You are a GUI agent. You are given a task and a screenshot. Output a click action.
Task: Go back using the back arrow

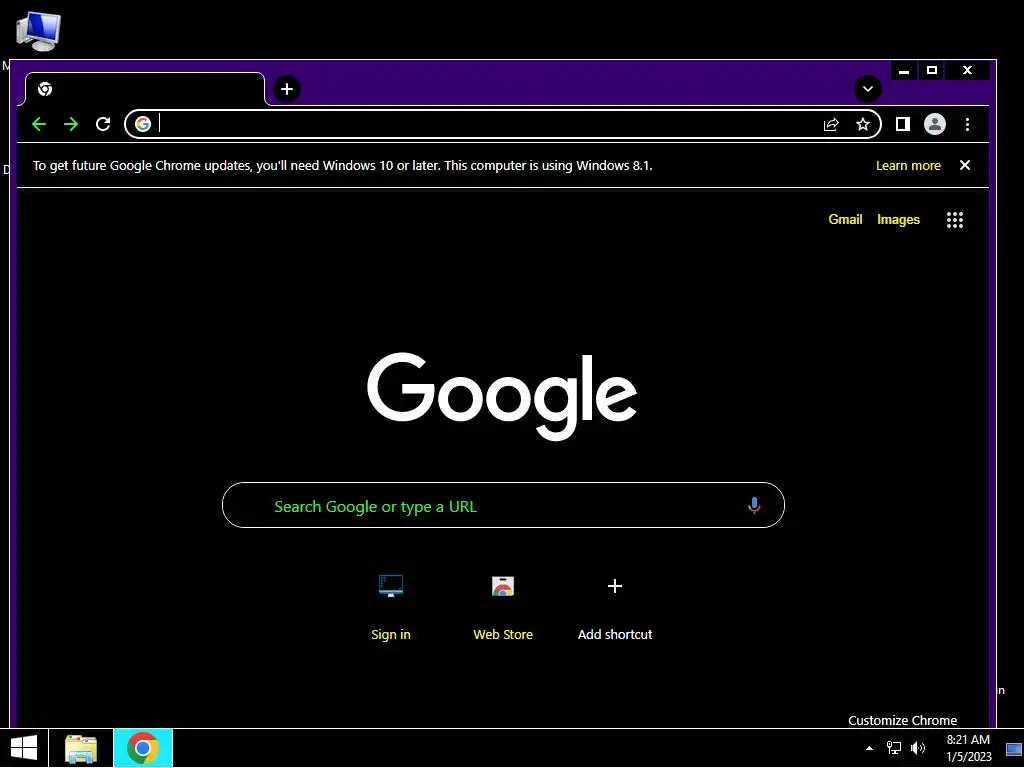click(39, 124)
